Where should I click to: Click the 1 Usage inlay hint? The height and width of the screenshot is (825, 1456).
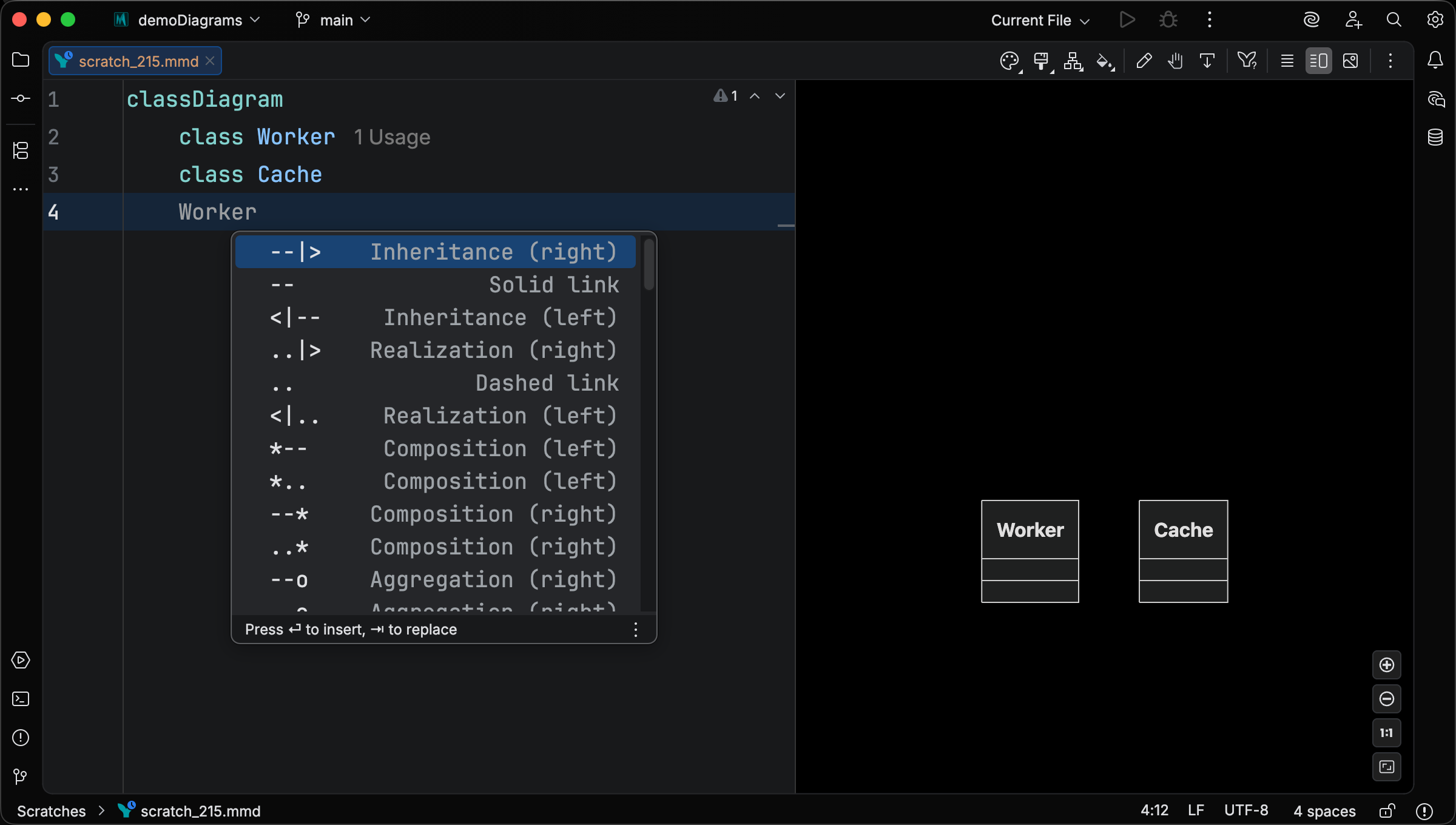click(x=392, y=137)
